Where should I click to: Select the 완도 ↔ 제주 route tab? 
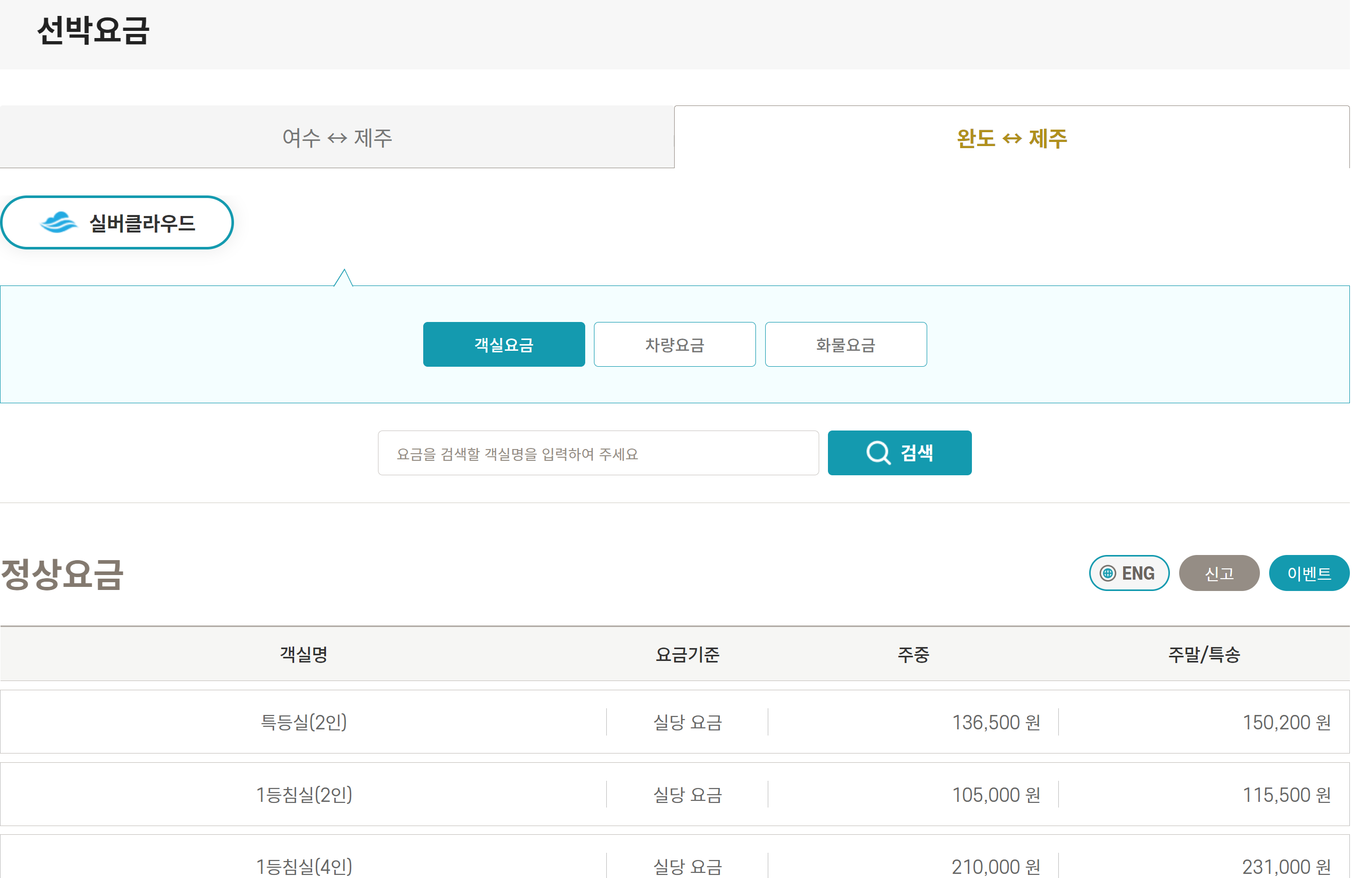coord(1012,137)
